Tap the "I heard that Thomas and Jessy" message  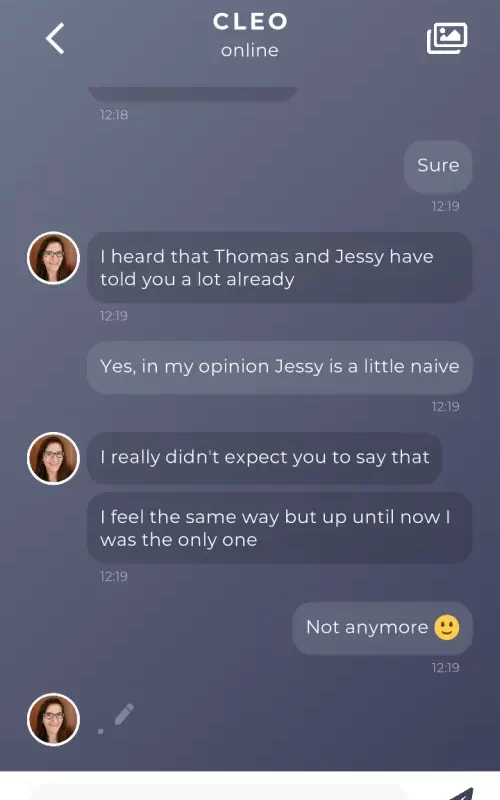coord(280,267)
